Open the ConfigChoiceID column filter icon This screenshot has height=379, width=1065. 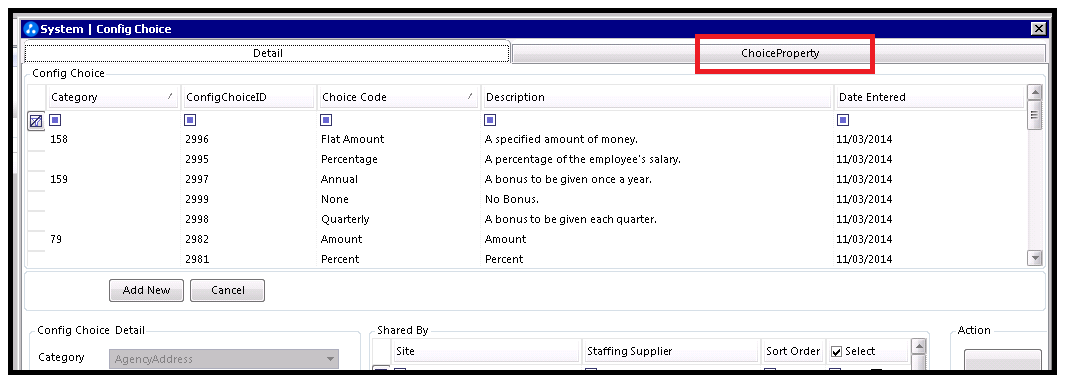pos(190,120)
